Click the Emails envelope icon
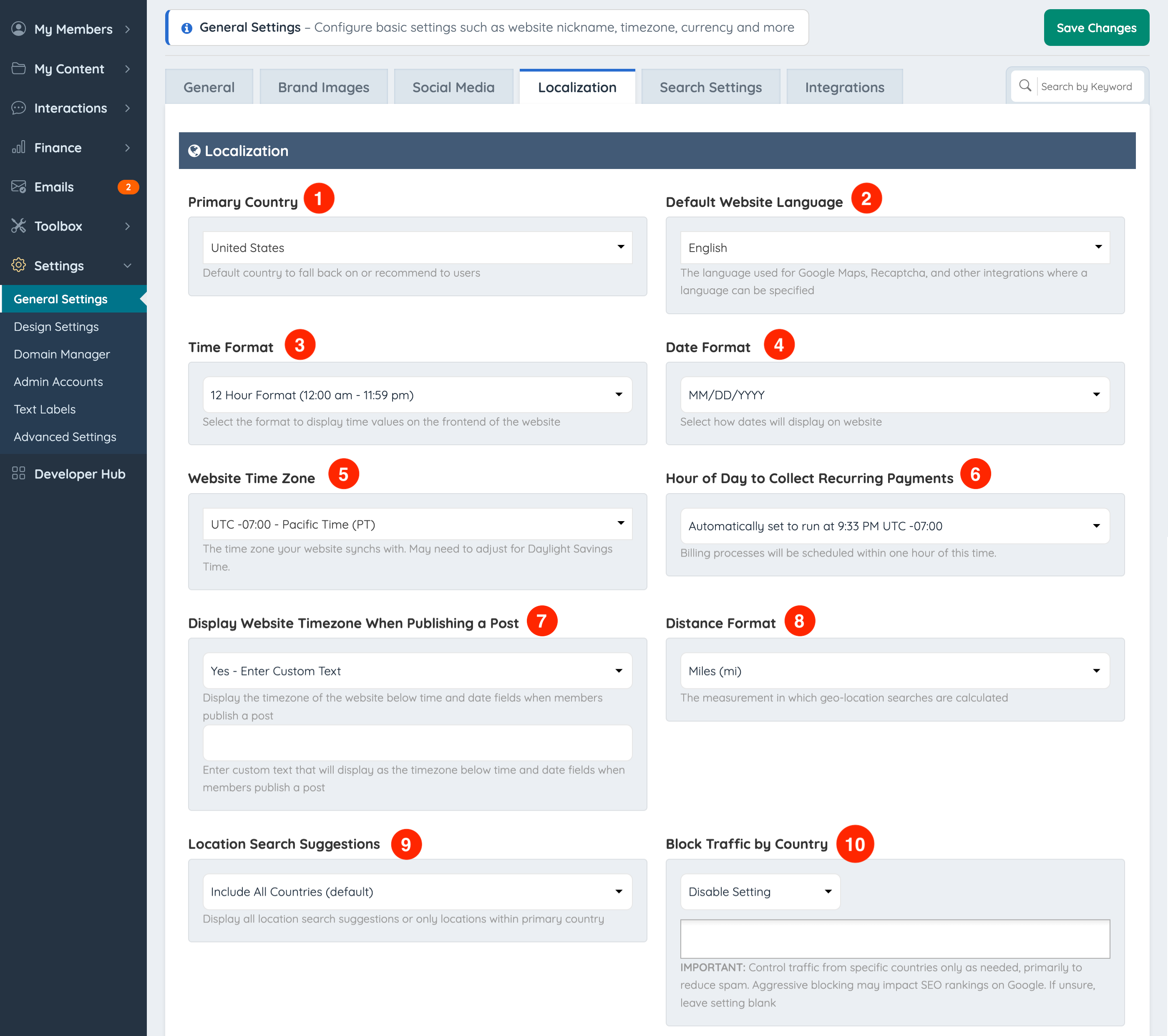 point(18,187)
